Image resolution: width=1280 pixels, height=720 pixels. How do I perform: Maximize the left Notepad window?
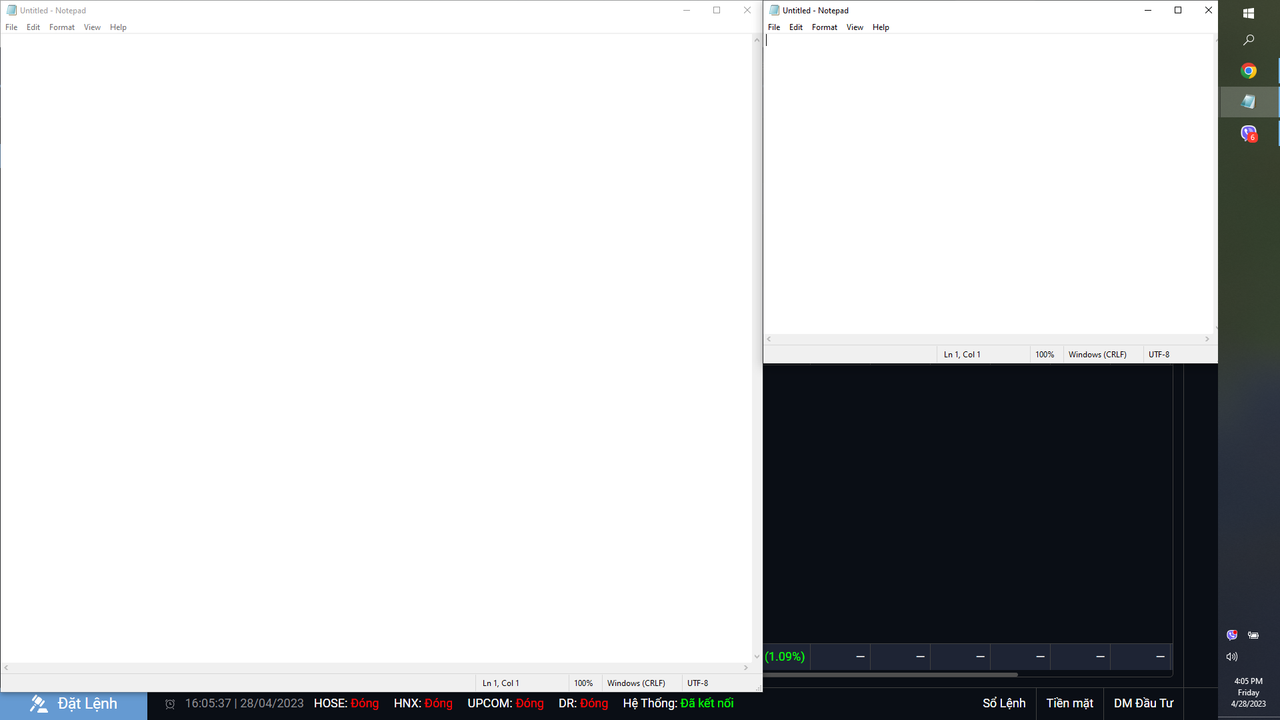(716, 10)
